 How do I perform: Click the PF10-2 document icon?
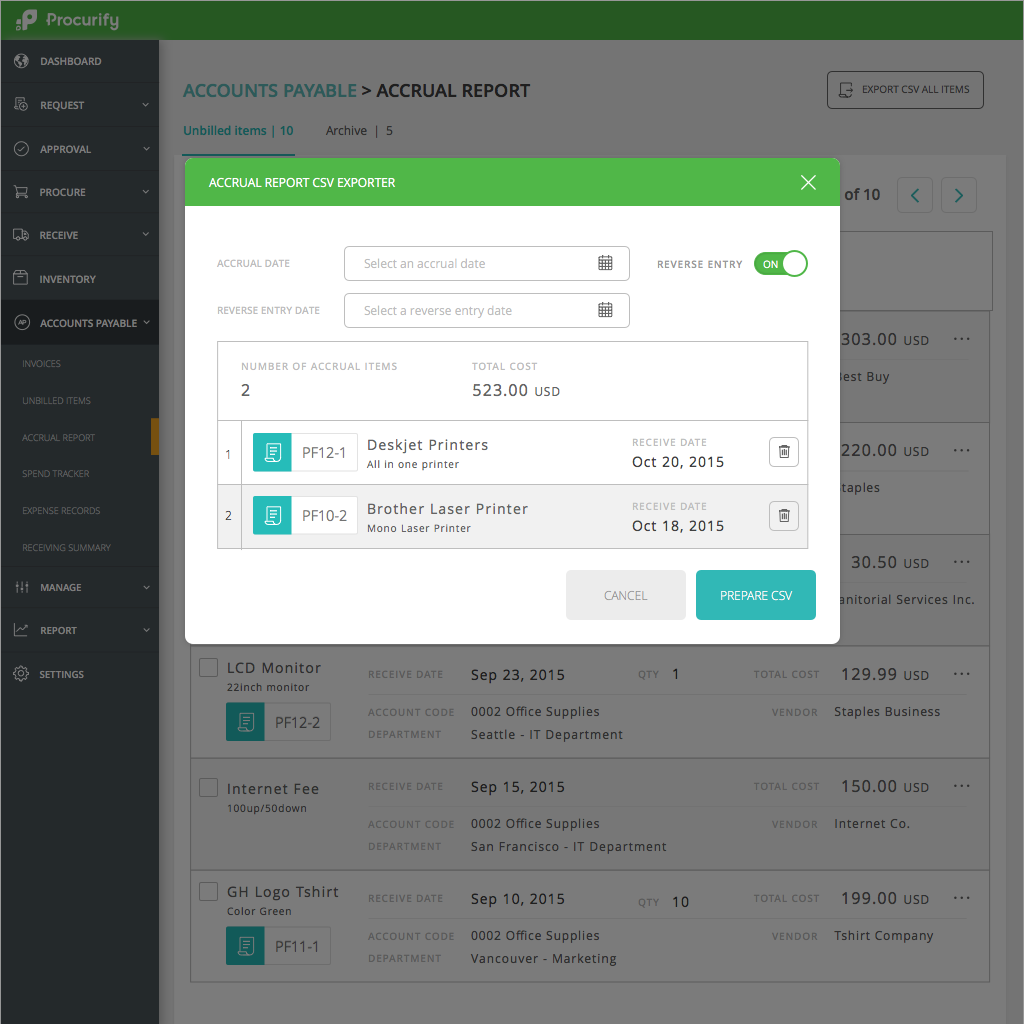point(272,515)
